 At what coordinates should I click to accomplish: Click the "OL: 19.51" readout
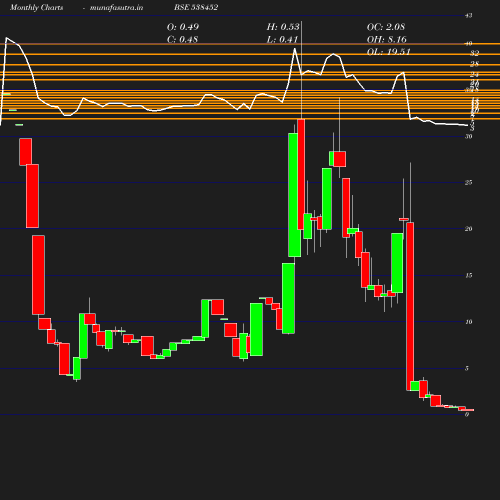389,52
